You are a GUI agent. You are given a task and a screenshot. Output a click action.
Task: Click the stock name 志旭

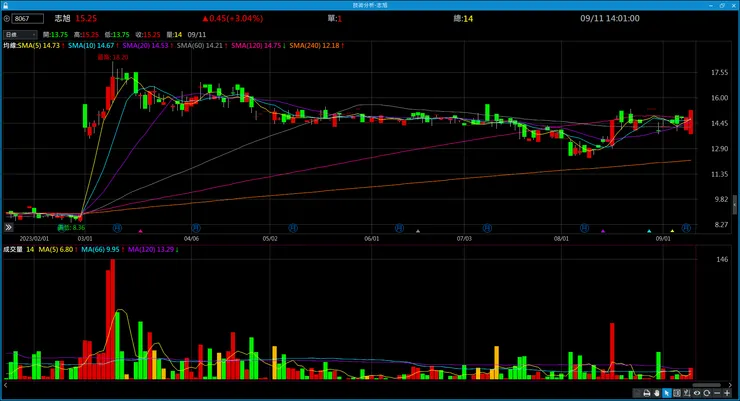pyautogui.click(x=62, y=18)
